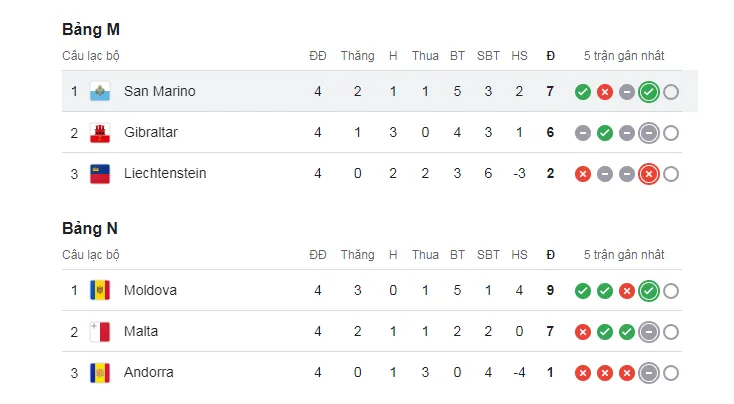734x404 pixels.
Task: Click the Andorra flag icon
Action: tap(99, 372)
